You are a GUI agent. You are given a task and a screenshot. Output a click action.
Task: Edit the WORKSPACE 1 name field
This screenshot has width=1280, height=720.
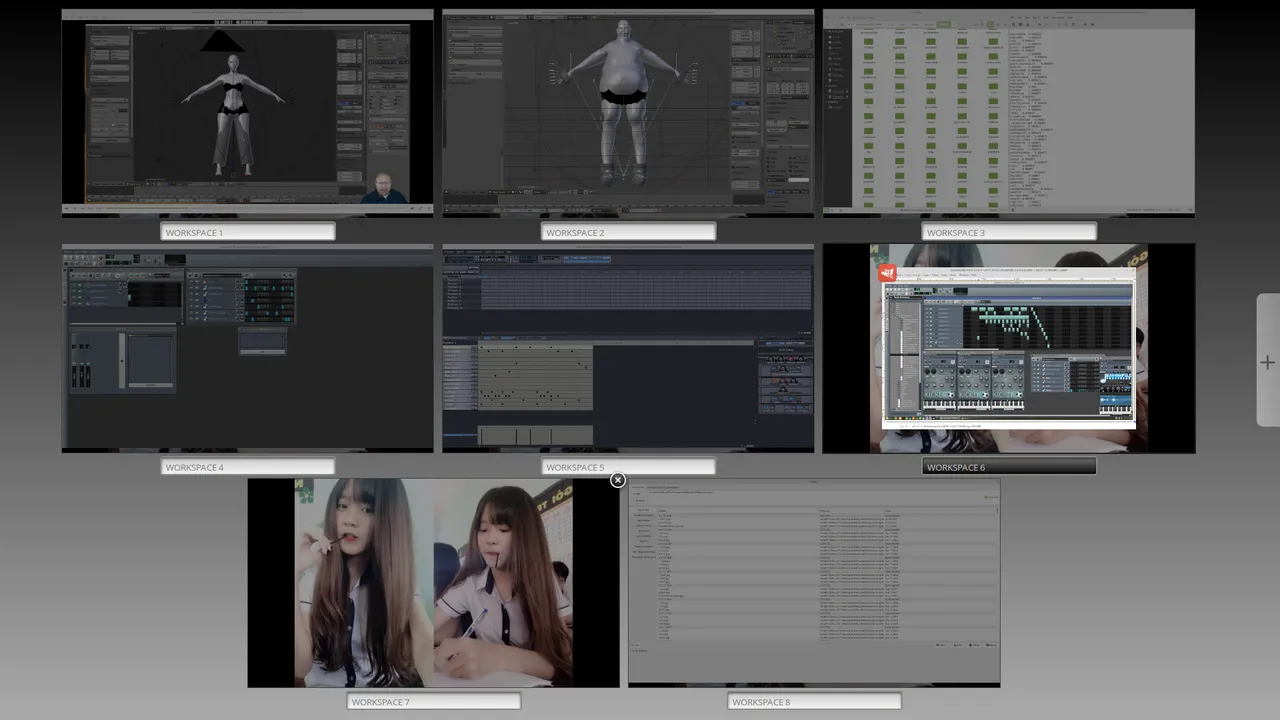tap(248, 232)
